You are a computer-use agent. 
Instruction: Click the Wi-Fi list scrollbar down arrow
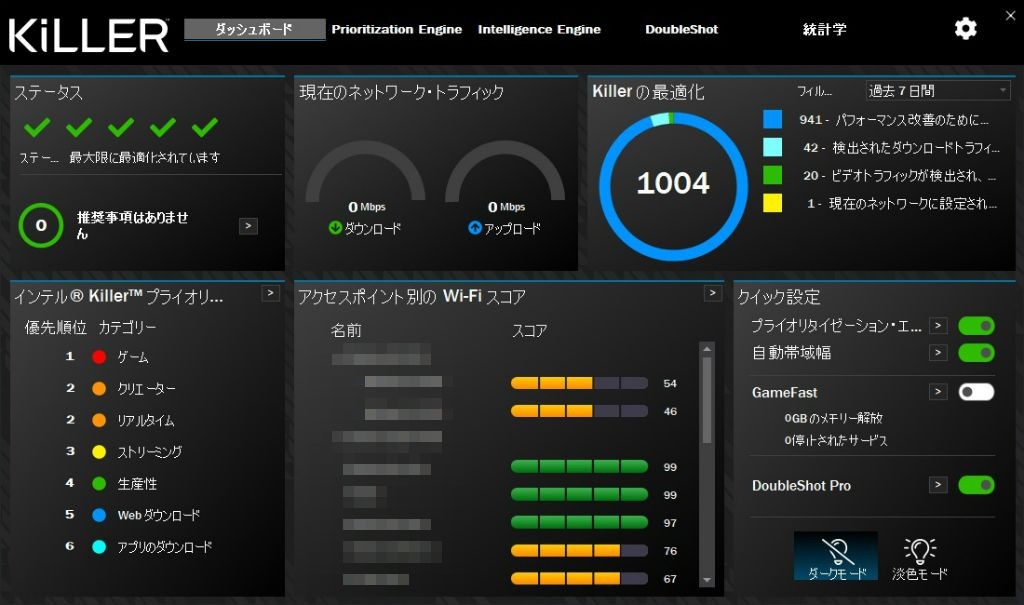click(x=707, y=579)
